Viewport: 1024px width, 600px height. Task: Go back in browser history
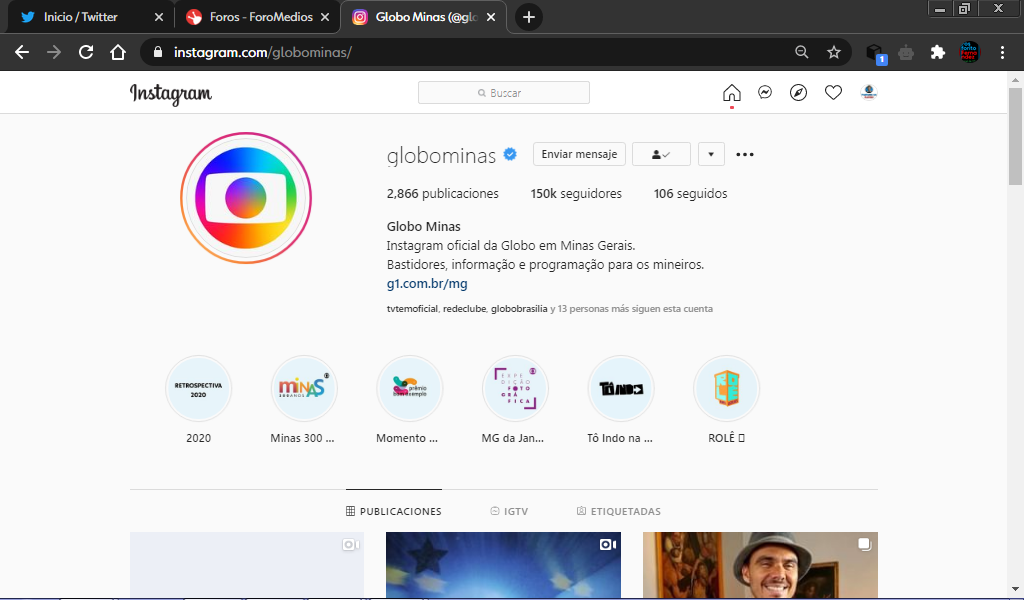pyautogui.click(x=22, y=52)
